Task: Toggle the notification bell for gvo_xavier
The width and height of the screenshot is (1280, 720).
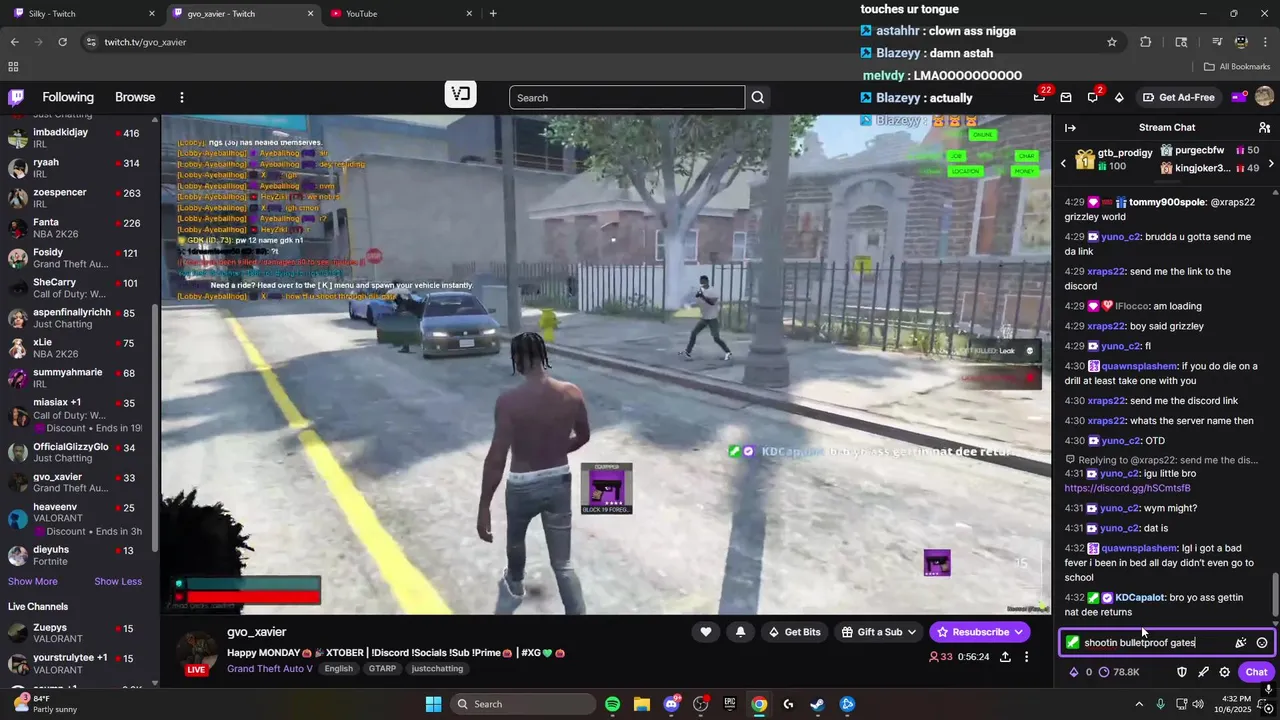Action: click(x=740, y=632)
